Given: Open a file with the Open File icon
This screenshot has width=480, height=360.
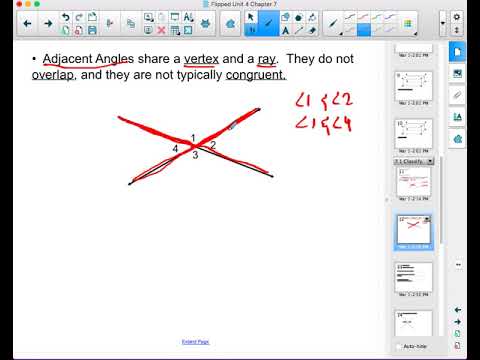Looking at the screenshot, I should coord(92,17).
